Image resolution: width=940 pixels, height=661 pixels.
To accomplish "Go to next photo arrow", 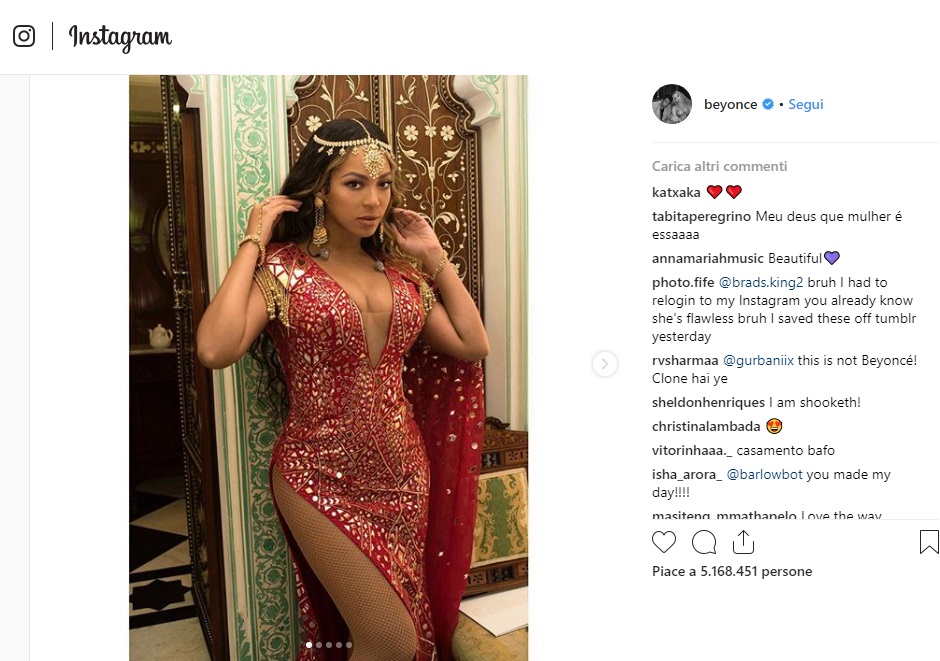I will click(604, 364).
